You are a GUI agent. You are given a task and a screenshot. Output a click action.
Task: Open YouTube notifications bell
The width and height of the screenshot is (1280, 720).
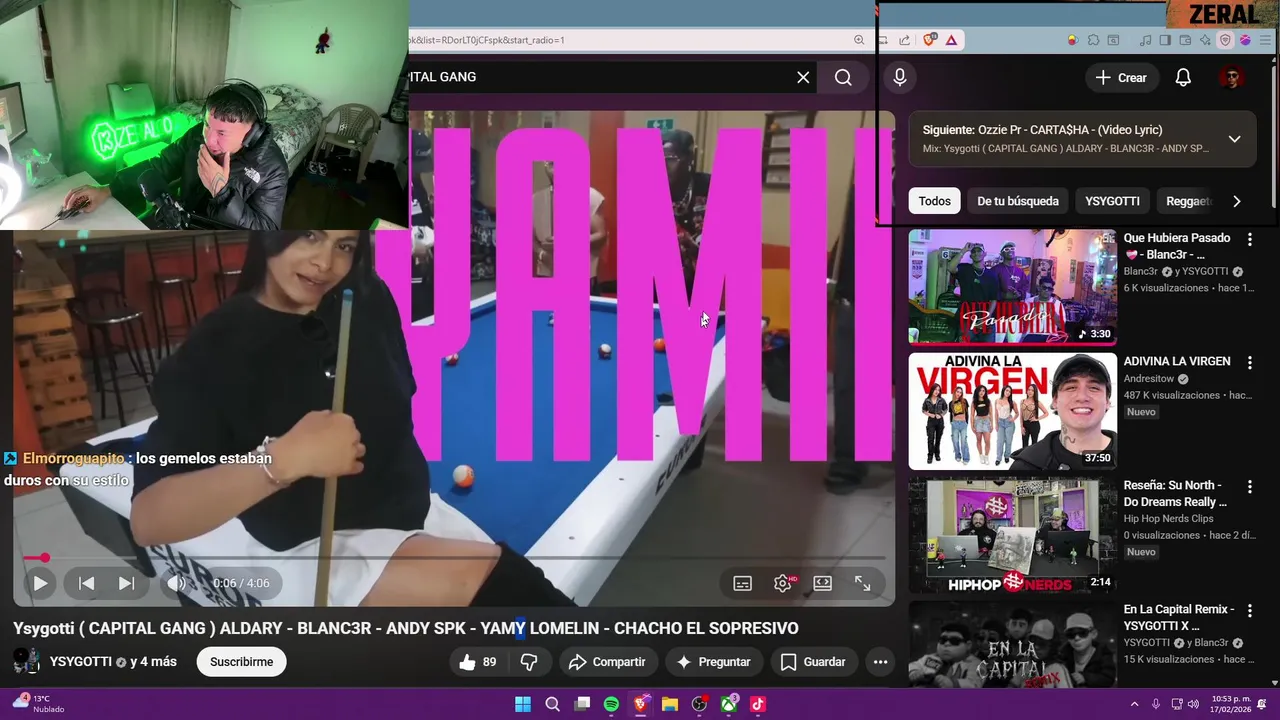1183,77
